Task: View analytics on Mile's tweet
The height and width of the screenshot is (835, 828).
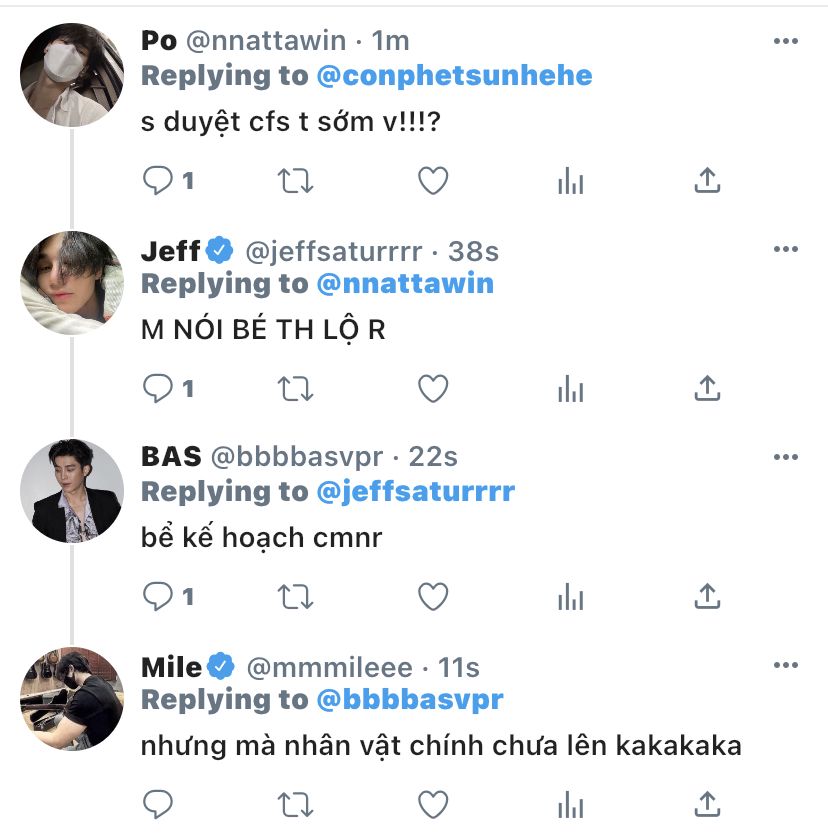Action: 570,803
